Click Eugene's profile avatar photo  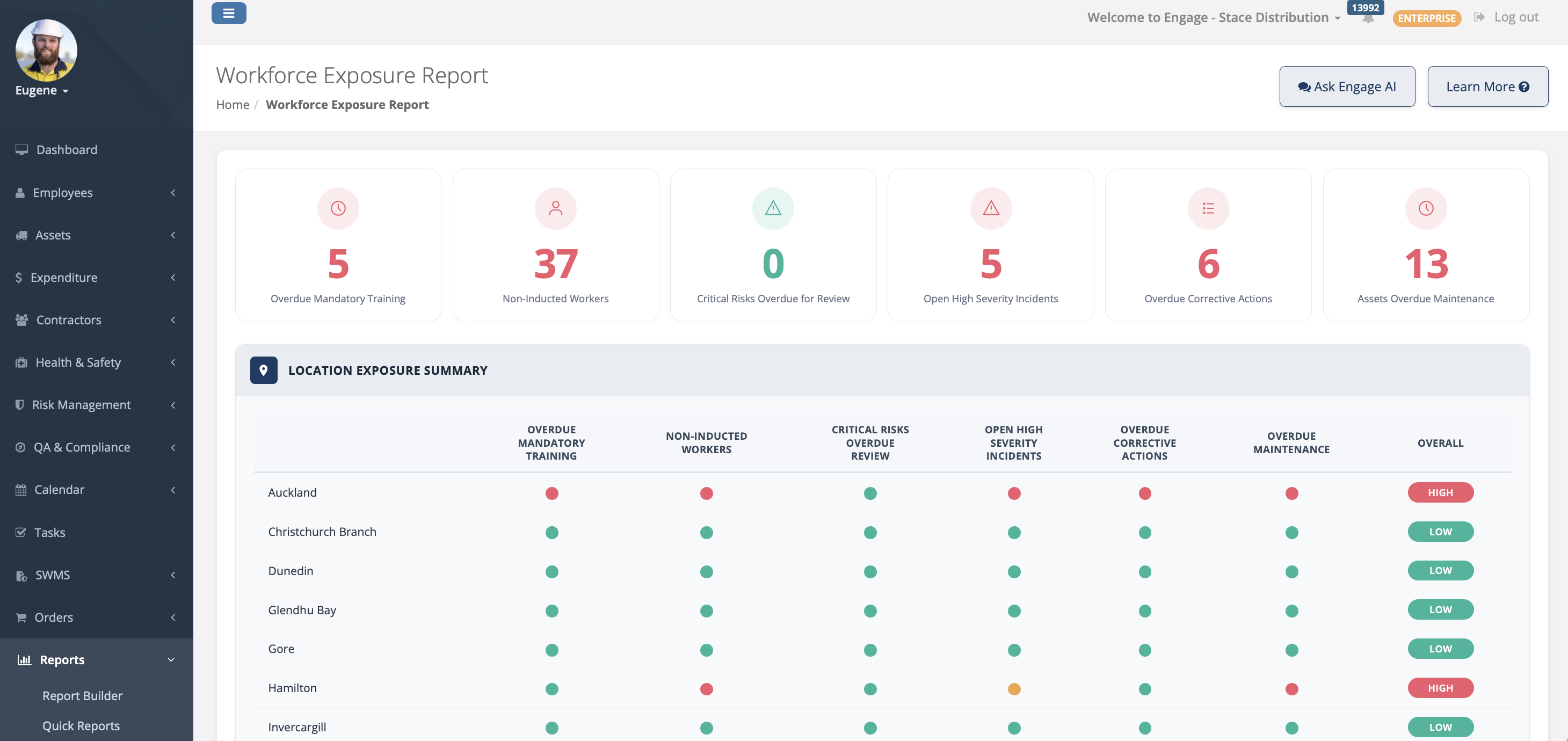click(x=46, y=50)
